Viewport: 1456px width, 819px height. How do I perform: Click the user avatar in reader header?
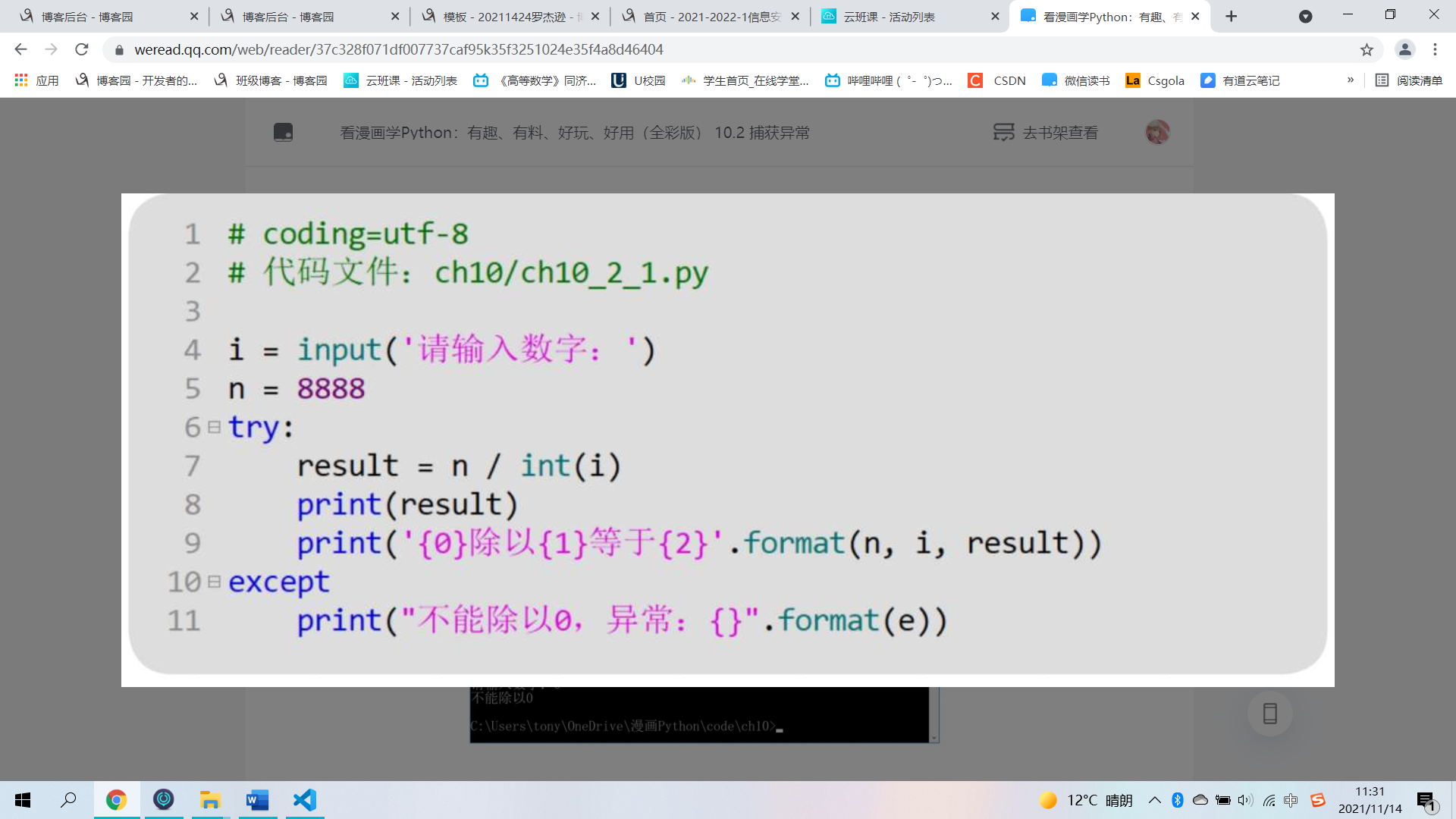pyautogui.click(x=1157, y=133)
